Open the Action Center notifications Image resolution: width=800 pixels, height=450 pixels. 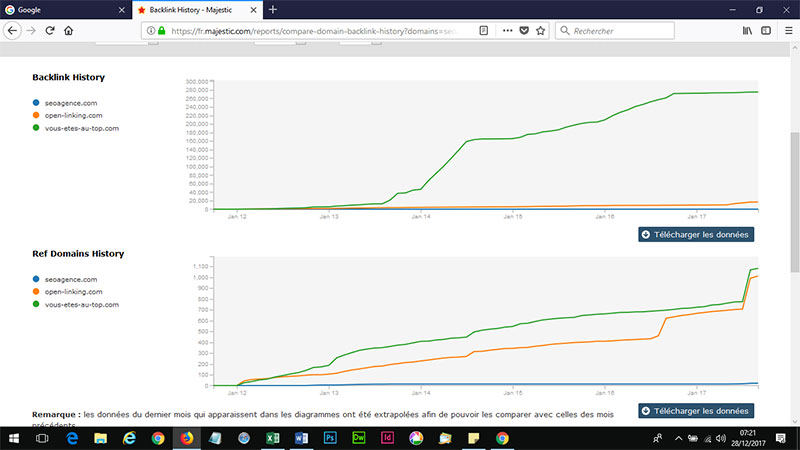click(x=781, y=438)
